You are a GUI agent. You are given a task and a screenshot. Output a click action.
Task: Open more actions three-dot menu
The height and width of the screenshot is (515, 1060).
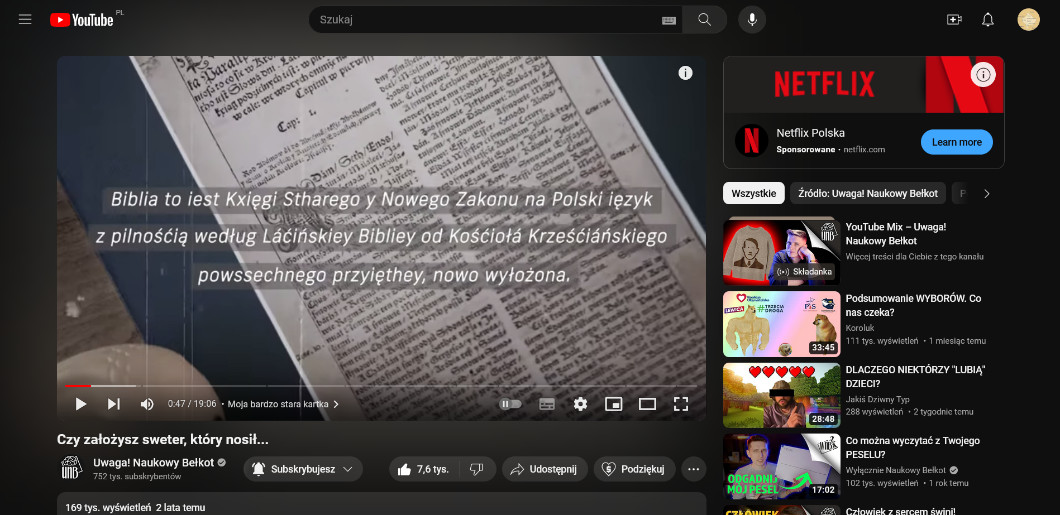point(694,469)
